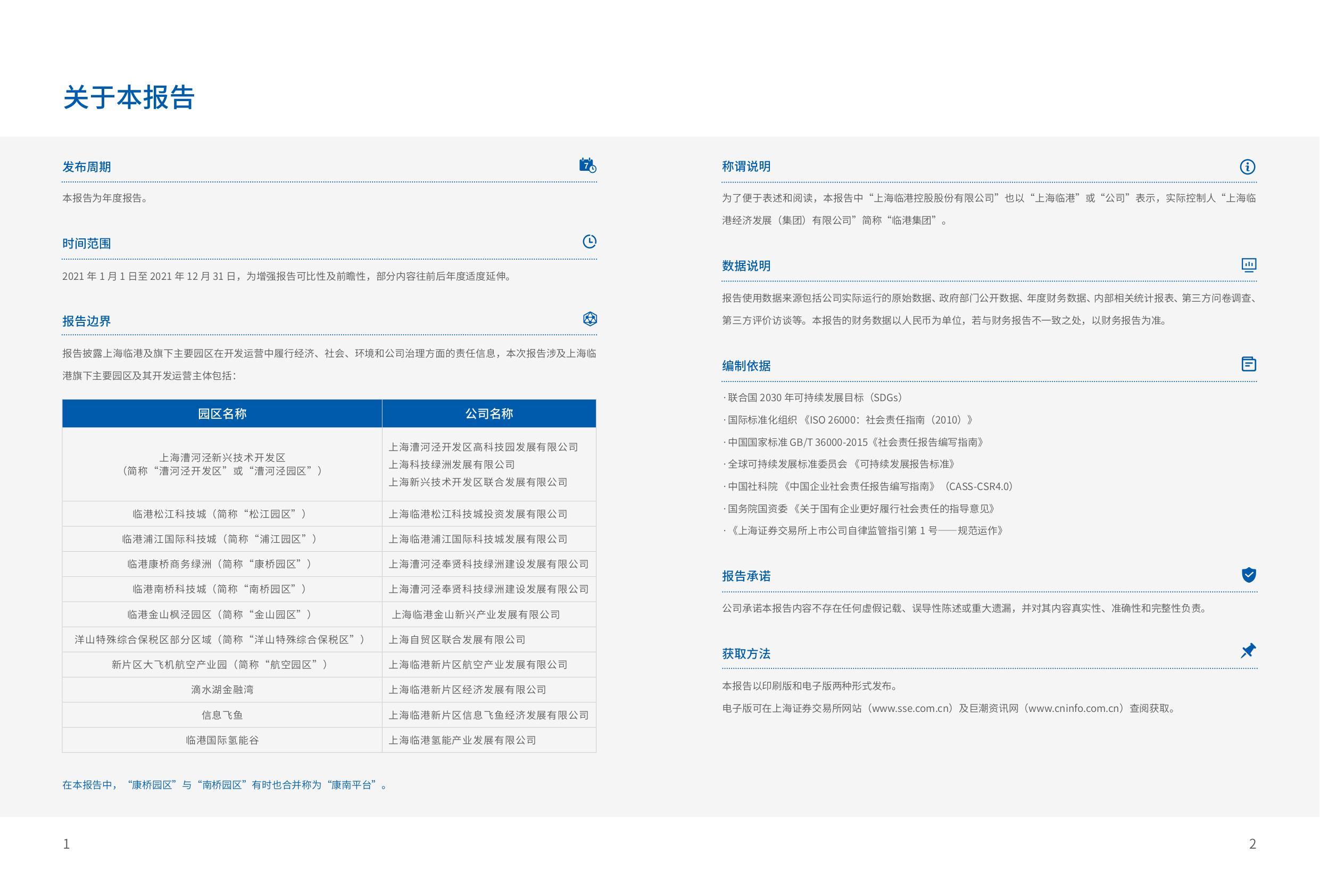The width and height of the screenshot is (1320, 896).
Task: Click the calendar icon beside 发布周期
Action: (x=587, y=165)
